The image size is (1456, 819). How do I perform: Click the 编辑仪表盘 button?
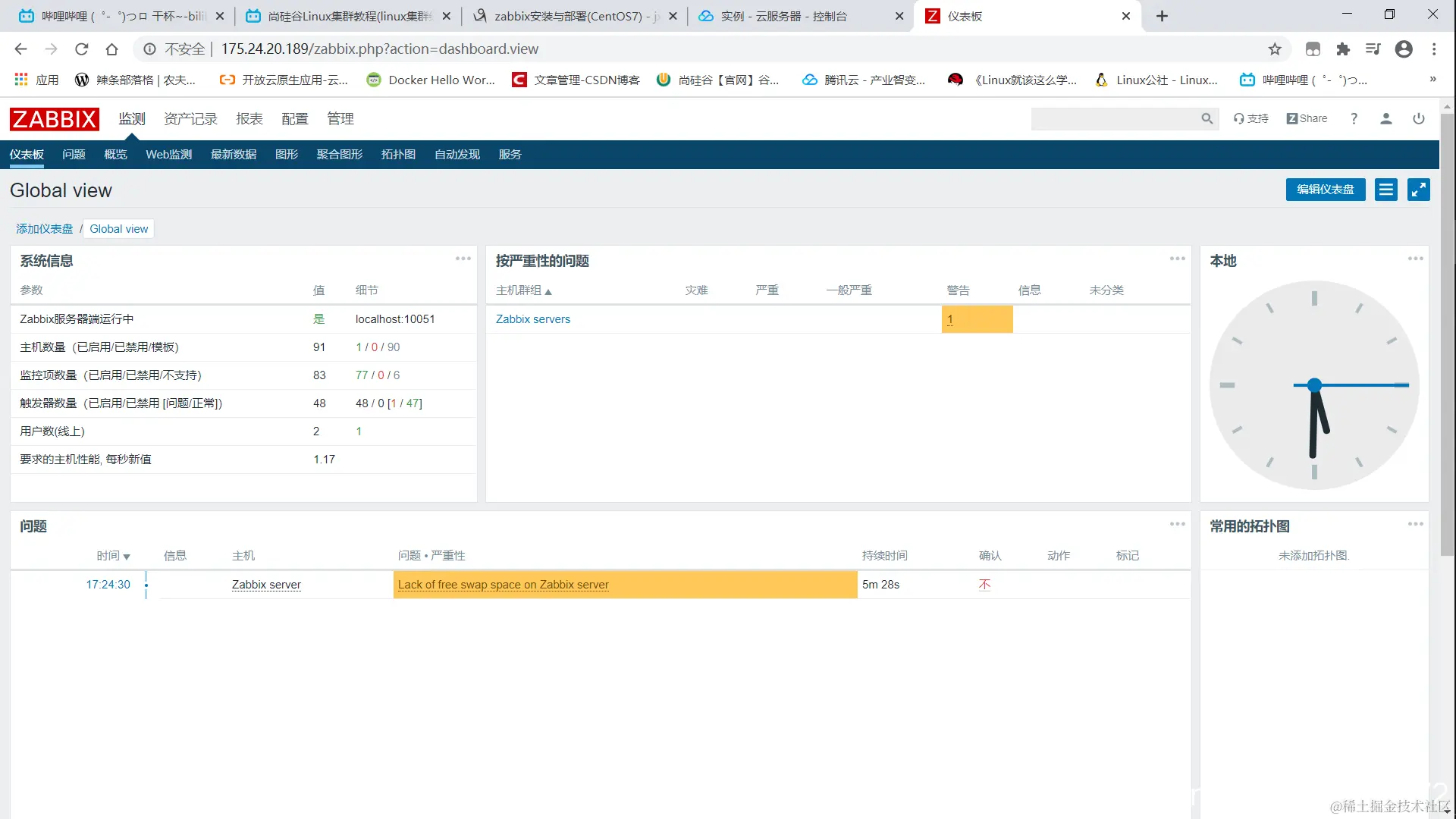(x=1325, y=190)
